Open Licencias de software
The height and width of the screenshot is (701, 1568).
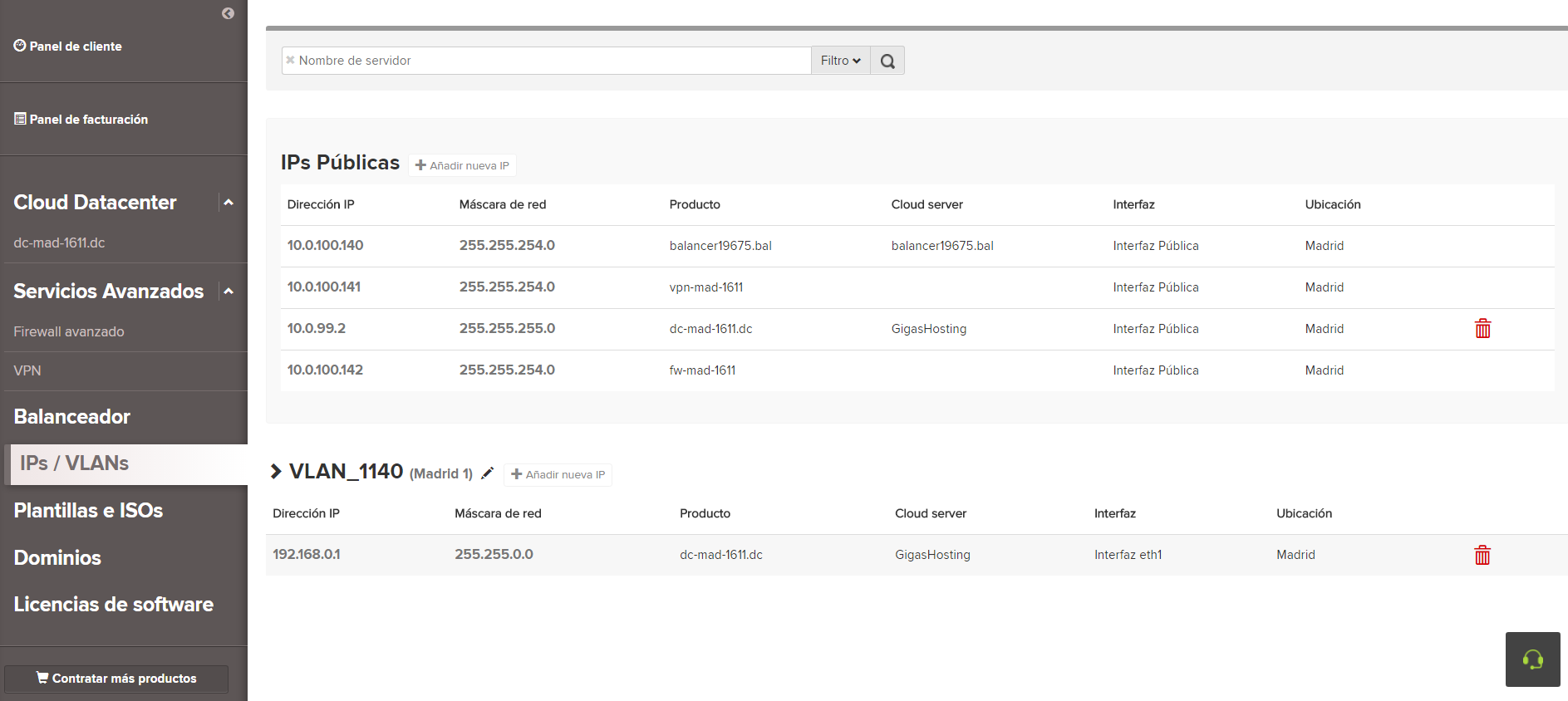tap(114, 604)
